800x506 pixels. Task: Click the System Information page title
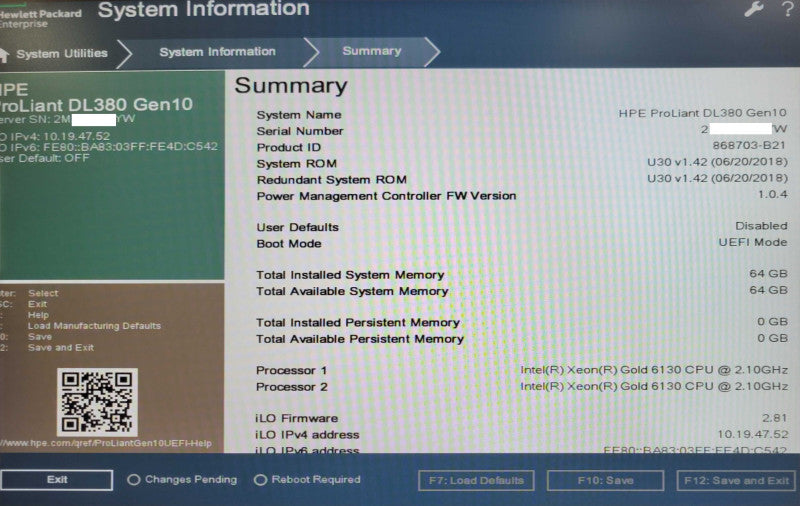[x=204, y=9]
